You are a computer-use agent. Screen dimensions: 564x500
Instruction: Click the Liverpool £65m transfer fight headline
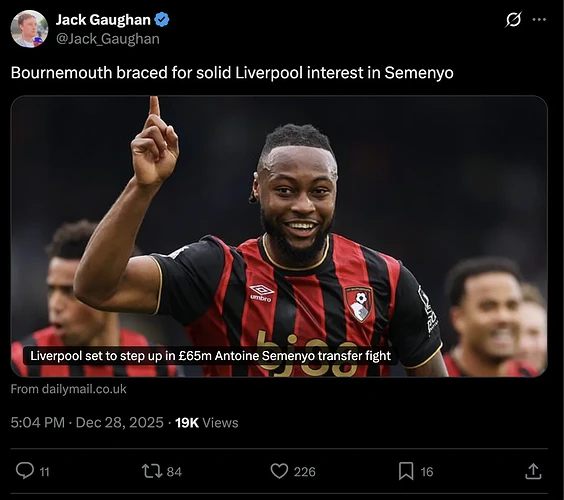click(210, 356)
